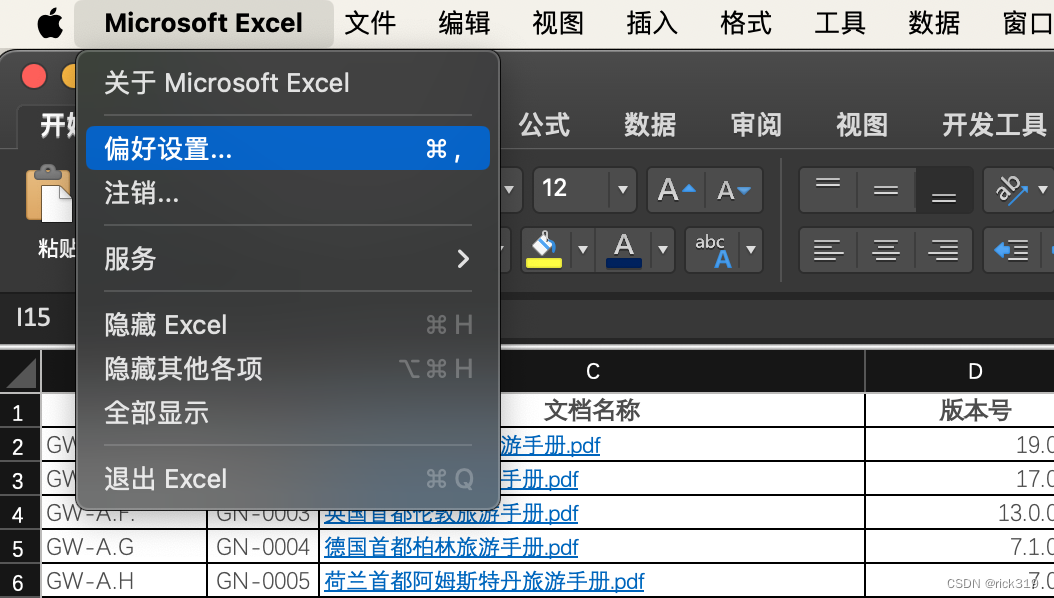Select 隐藏其他各项

(x=288, y=369)
